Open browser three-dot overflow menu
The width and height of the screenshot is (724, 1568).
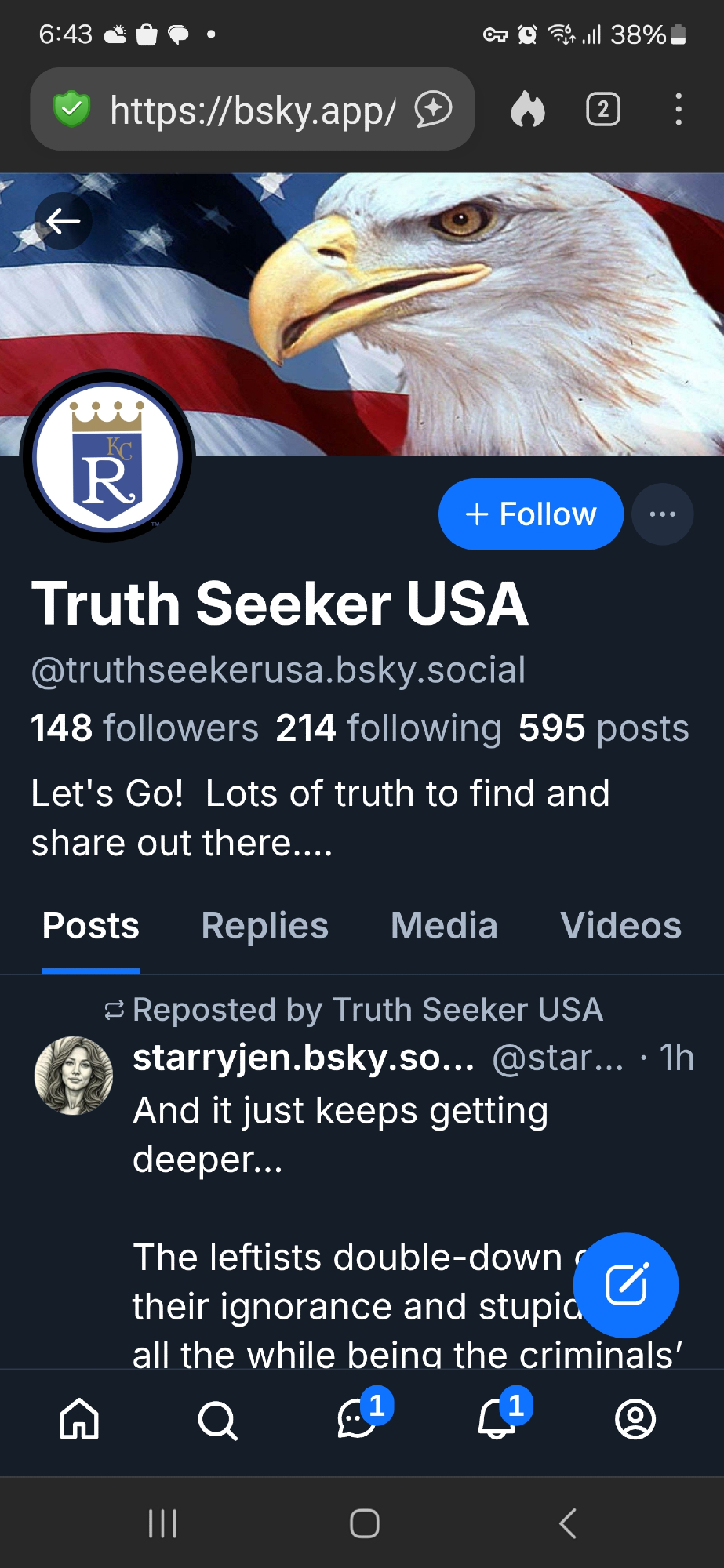point(679,110)
